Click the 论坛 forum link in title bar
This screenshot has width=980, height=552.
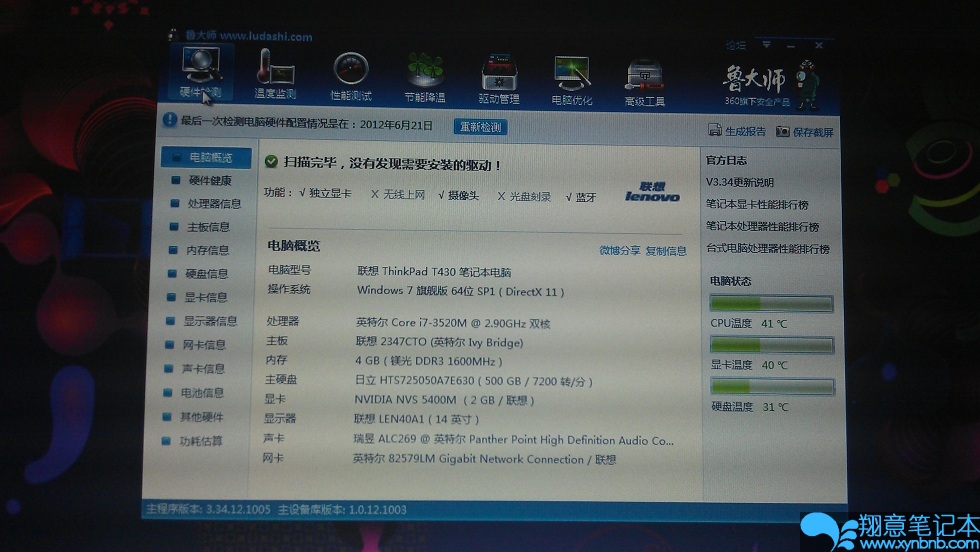[x=736, y=45]
